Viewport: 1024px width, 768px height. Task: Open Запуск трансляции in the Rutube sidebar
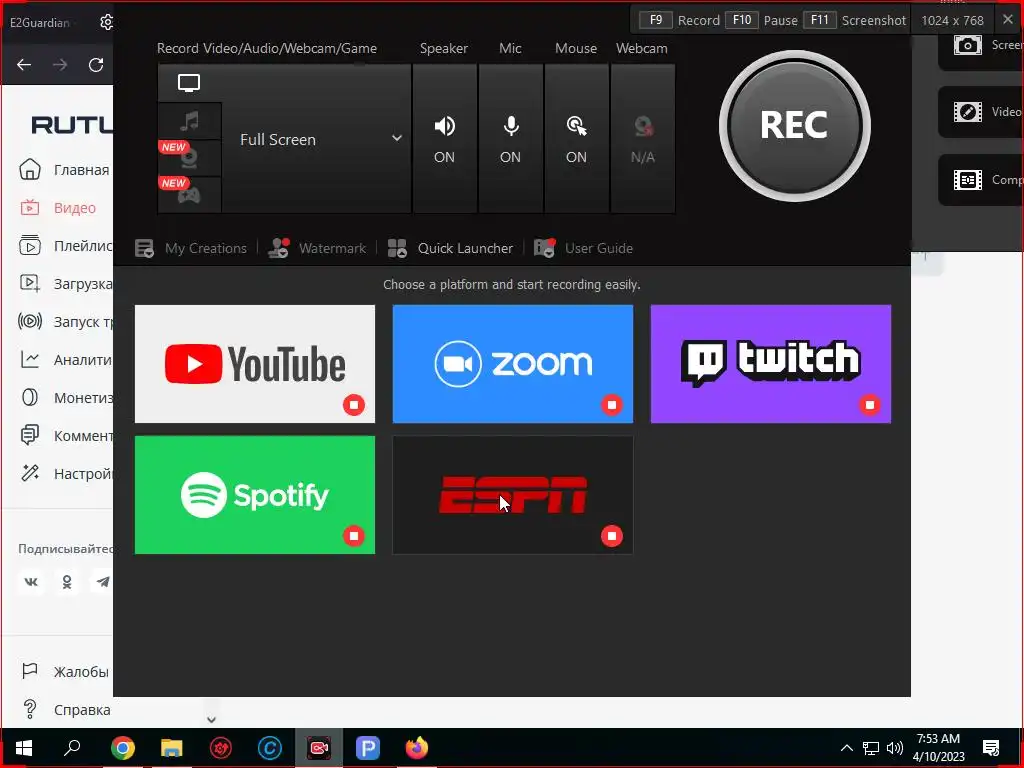65,321
